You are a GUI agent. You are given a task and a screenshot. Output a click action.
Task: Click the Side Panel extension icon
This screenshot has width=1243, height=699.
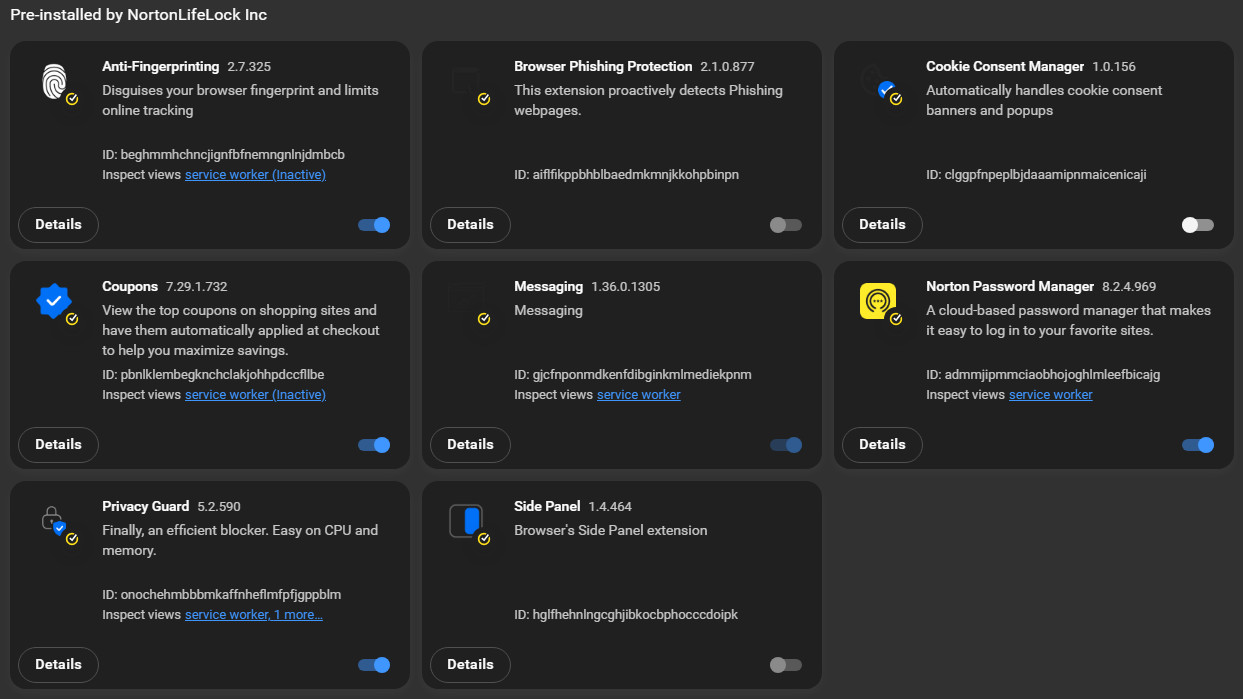click(466, 521)
